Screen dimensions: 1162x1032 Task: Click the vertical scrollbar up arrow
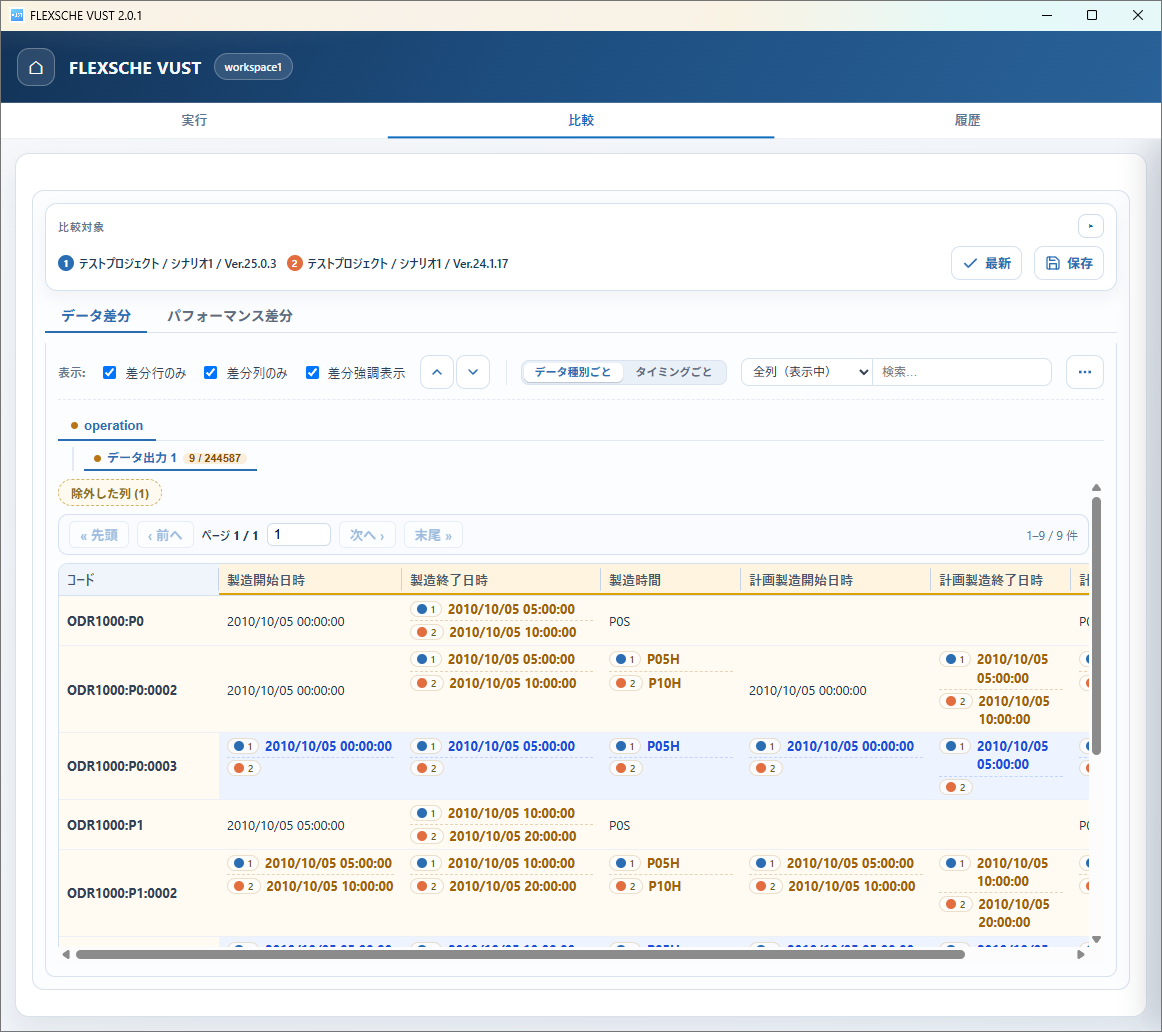click(x=1096, y=487)
